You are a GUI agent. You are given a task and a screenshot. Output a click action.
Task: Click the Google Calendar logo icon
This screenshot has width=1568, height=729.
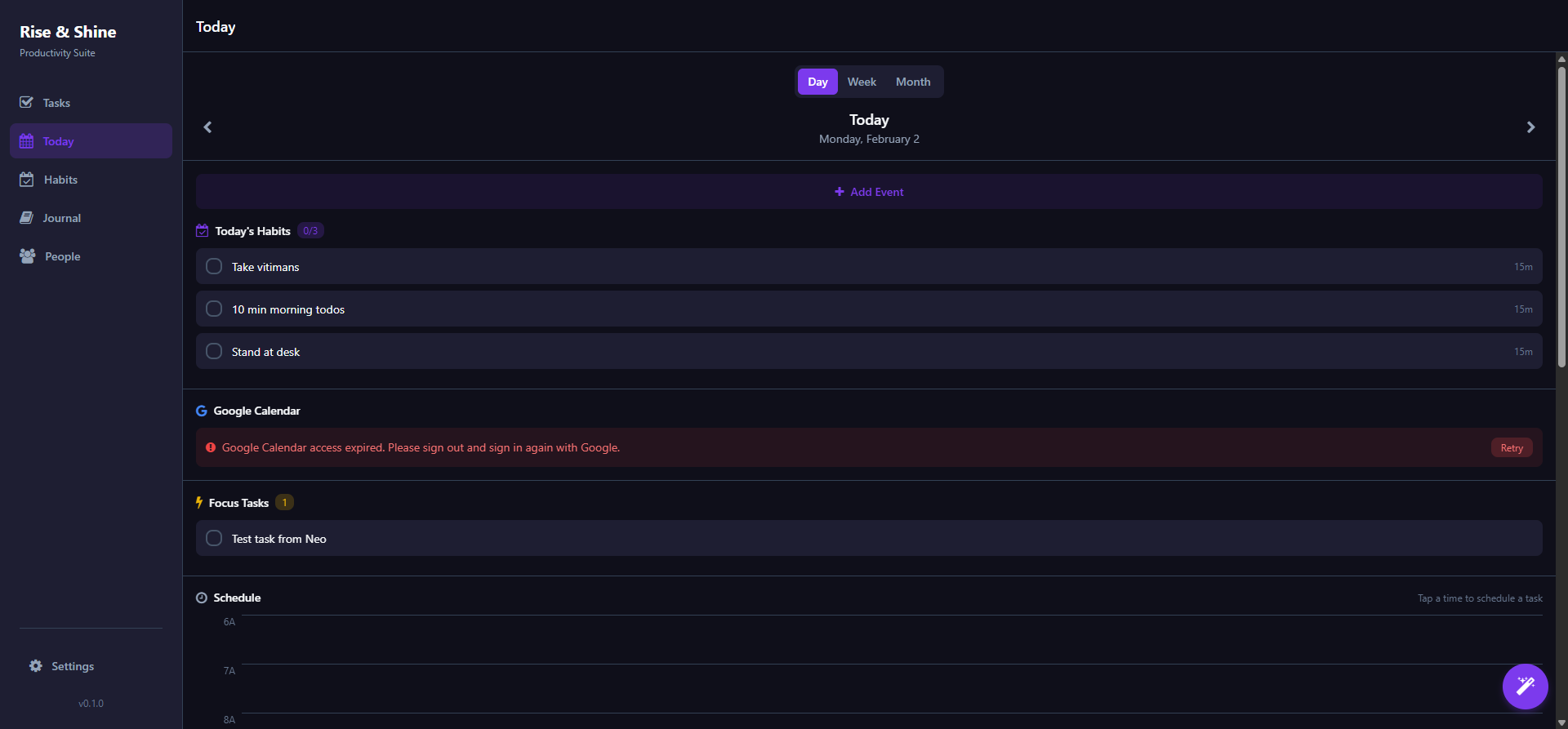pyautogui.click(x=202, y=411)
